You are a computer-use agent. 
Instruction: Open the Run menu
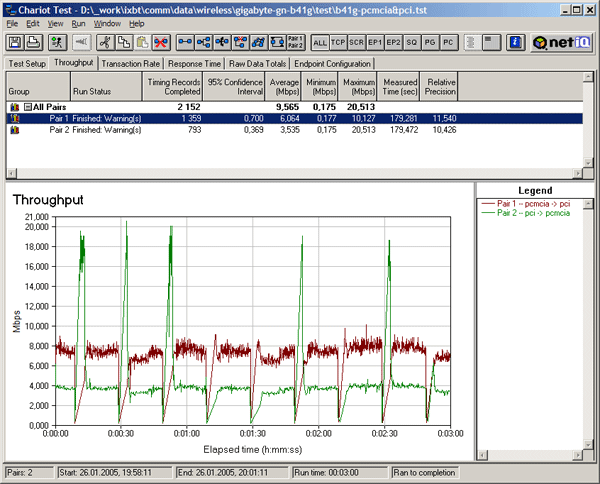tap(78, 22)
